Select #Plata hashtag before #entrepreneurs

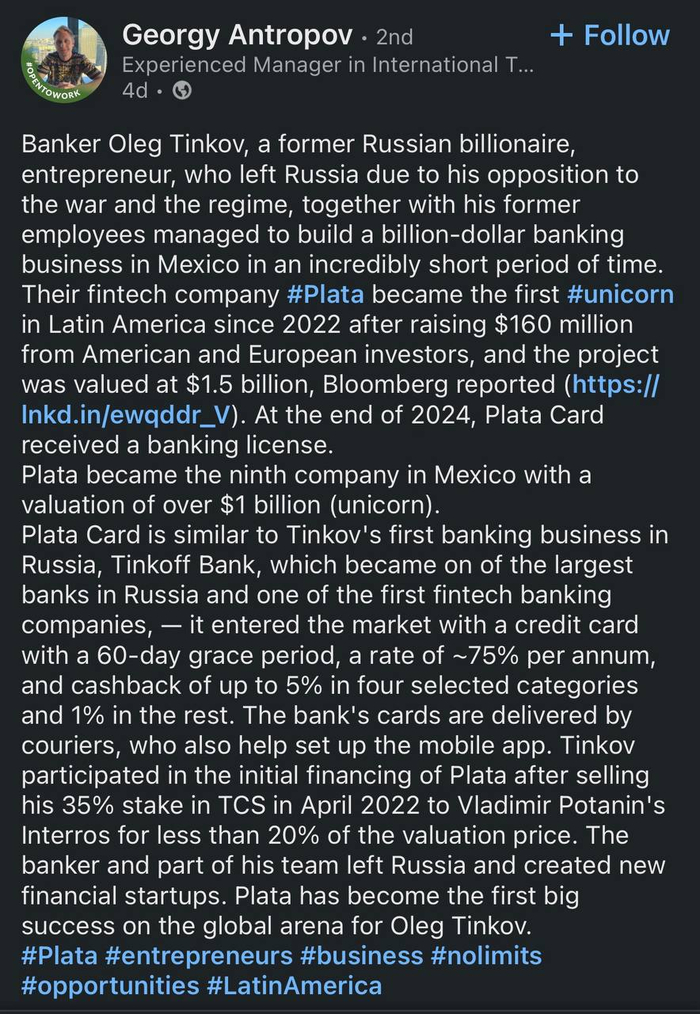tap(60, 956)
